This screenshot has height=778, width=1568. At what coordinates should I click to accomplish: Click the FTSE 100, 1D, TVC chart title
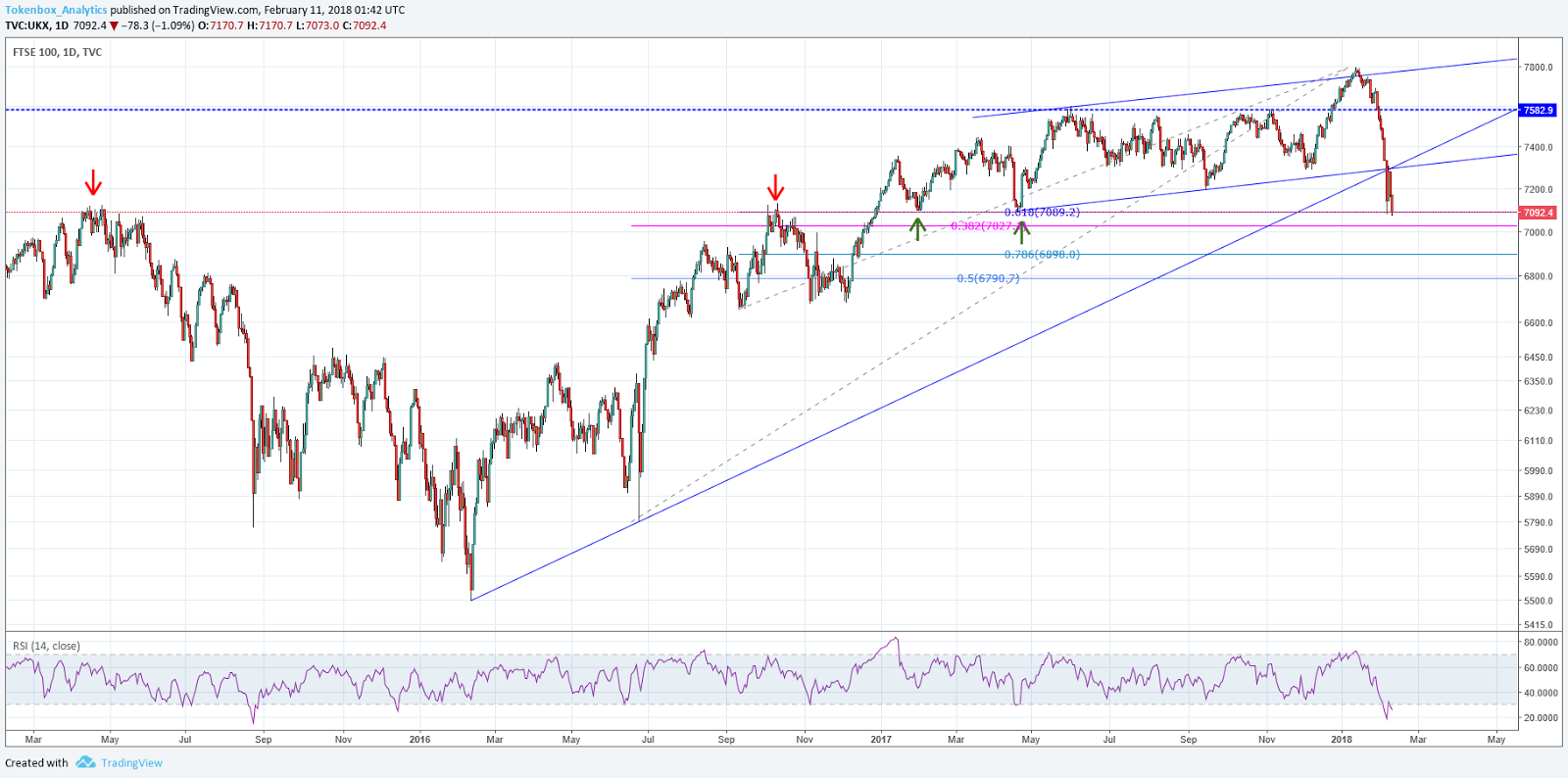point(57,52)
